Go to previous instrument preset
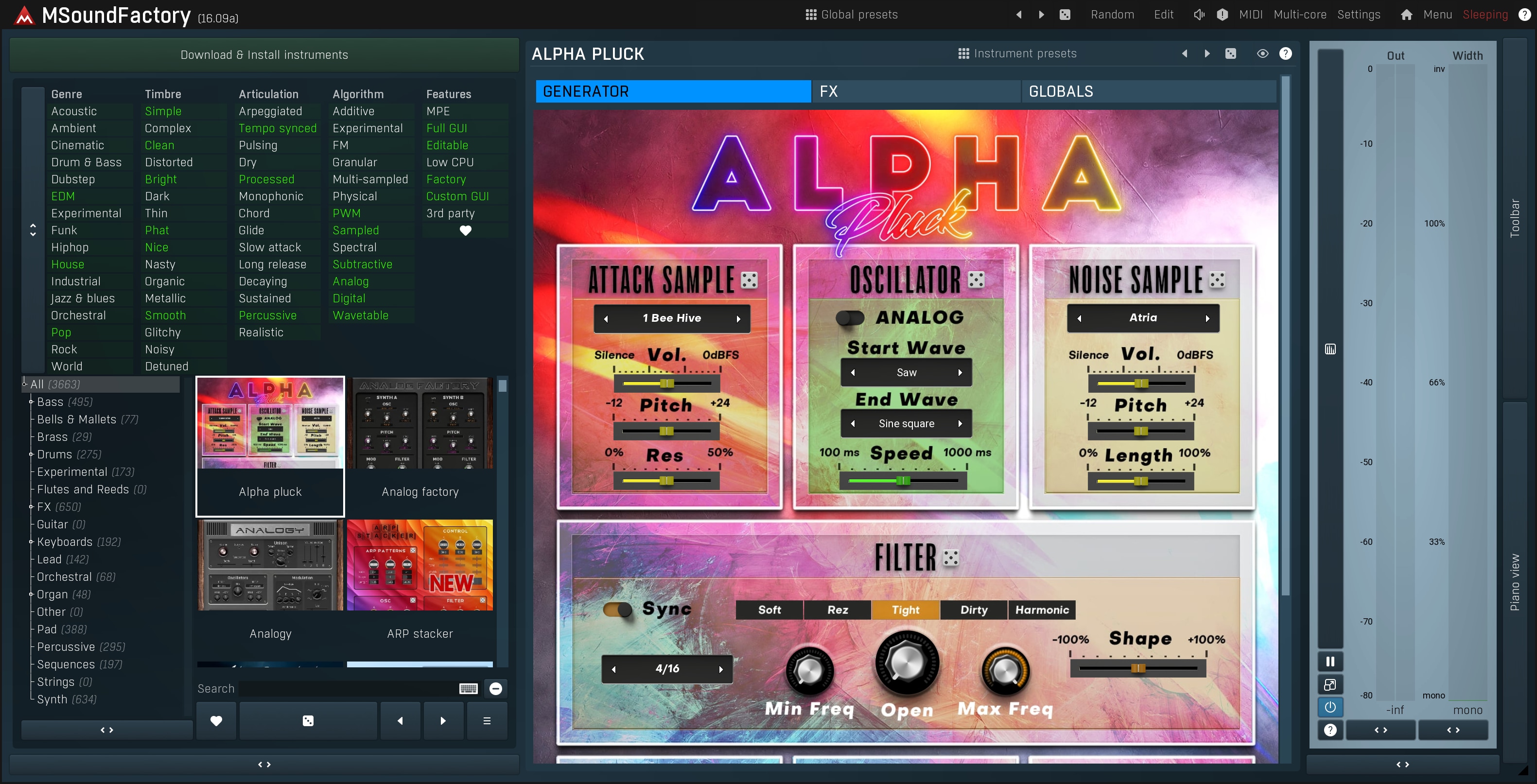 (1185, 53)
